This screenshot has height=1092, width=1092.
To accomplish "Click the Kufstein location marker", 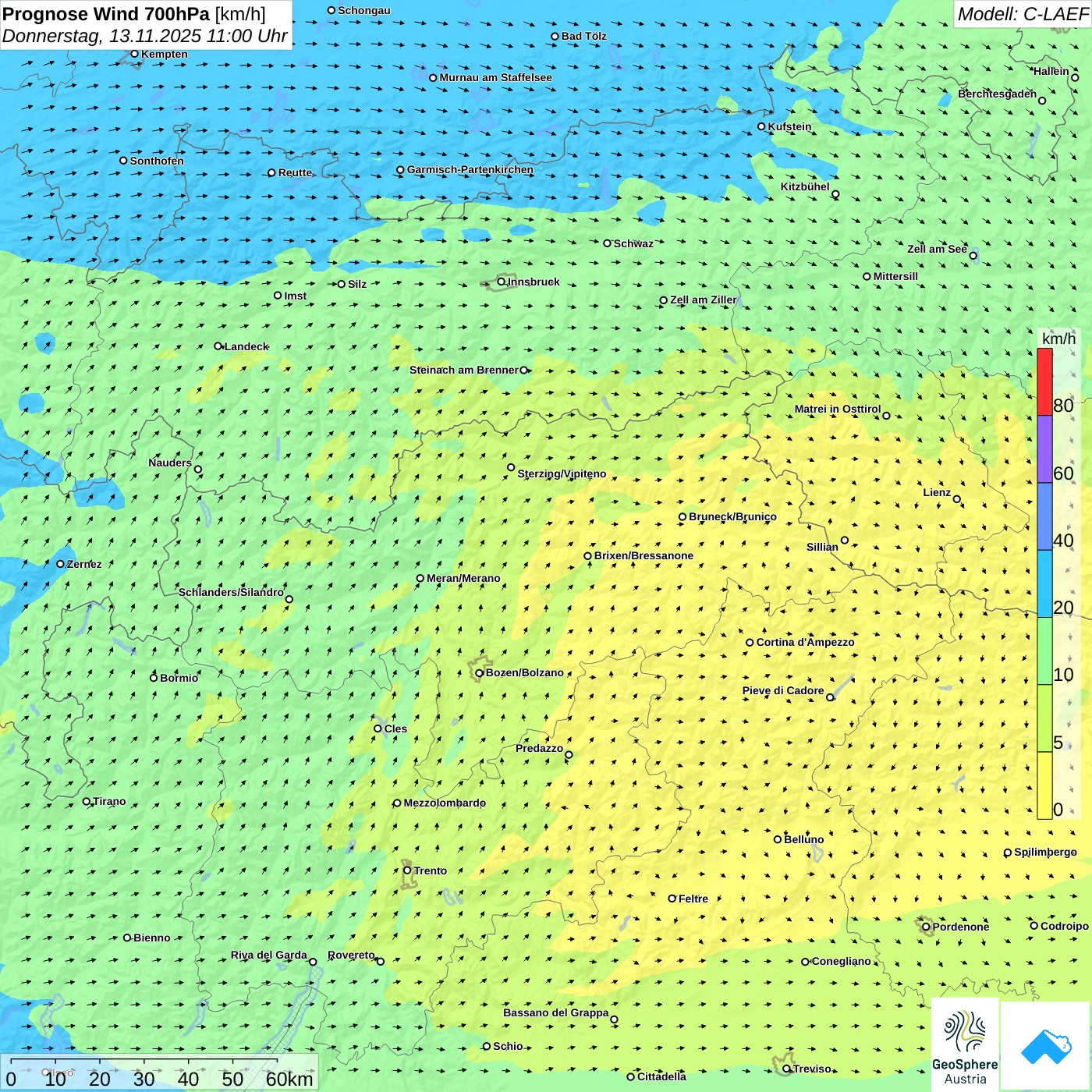I will tap(762, 126).
